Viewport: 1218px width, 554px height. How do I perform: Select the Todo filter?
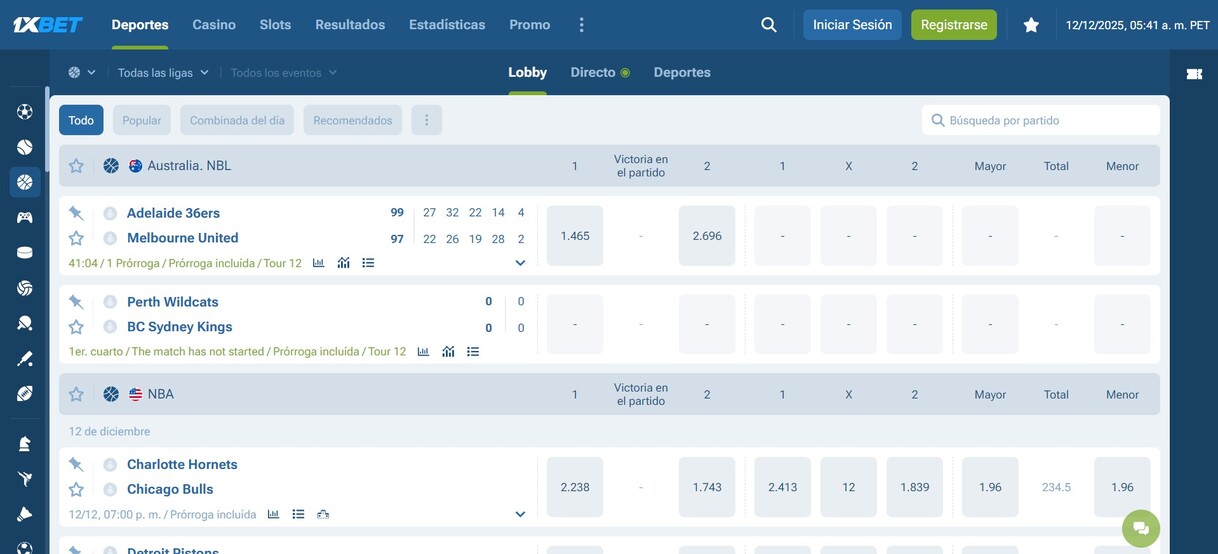[x=81, y=120]
